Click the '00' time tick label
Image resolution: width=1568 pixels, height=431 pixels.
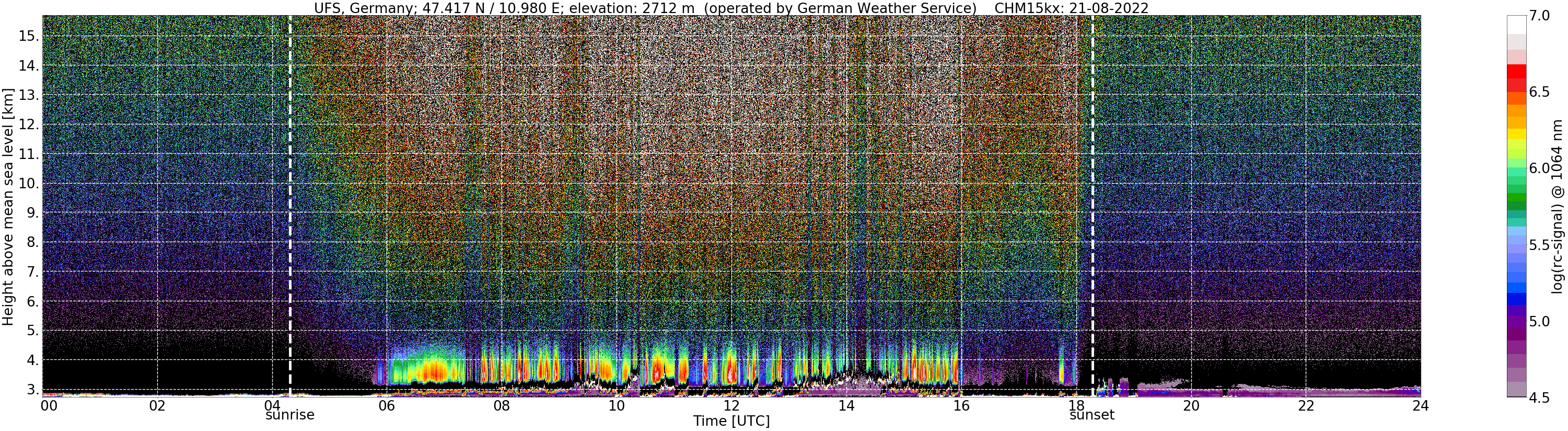pyautogui.click(x=49, y=405)
